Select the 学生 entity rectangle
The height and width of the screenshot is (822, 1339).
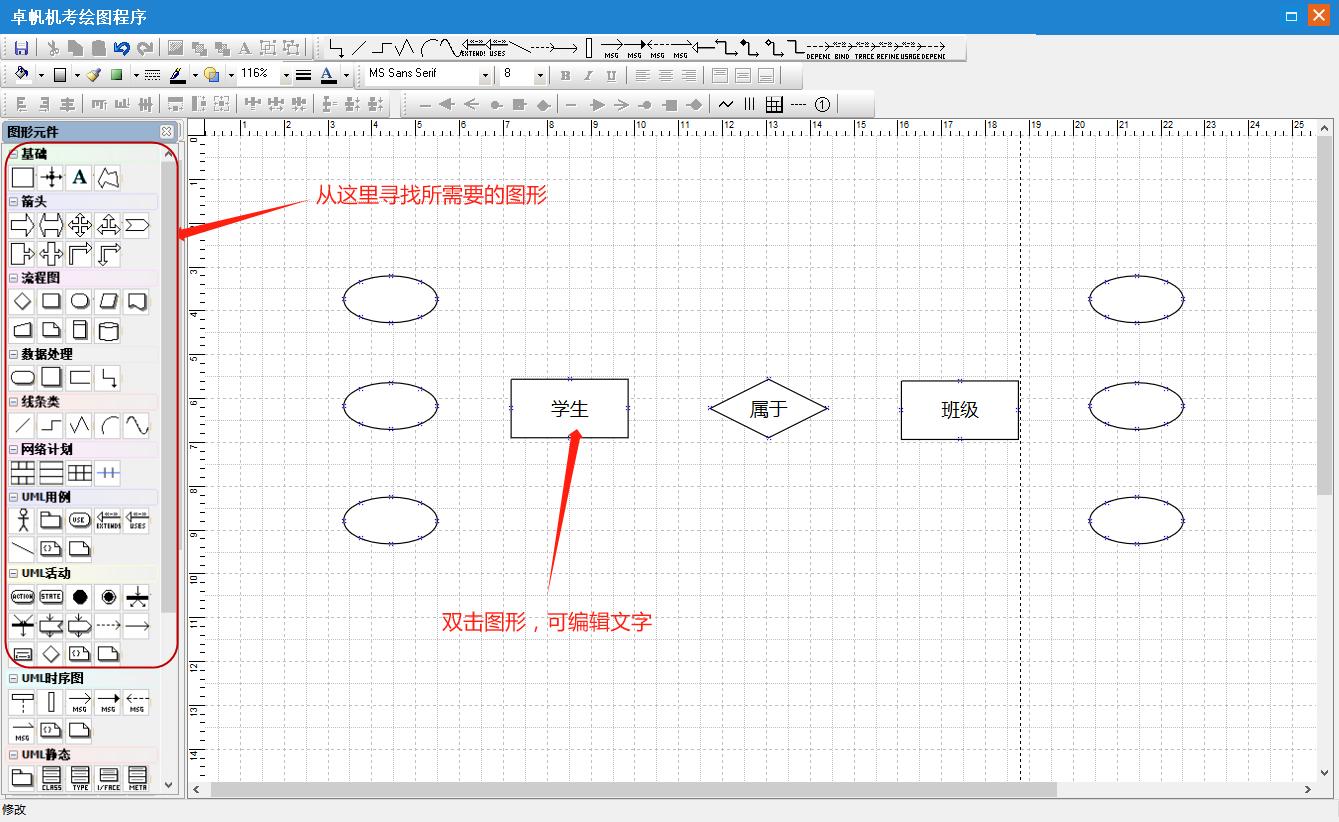(x=570, y=408)
